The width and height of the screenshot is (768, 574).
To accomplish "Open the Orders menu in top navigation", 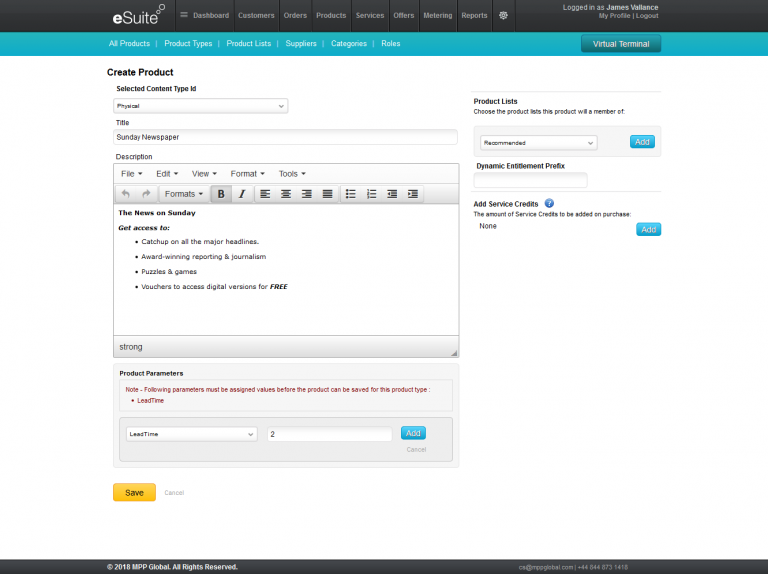I will pos(295,15).
